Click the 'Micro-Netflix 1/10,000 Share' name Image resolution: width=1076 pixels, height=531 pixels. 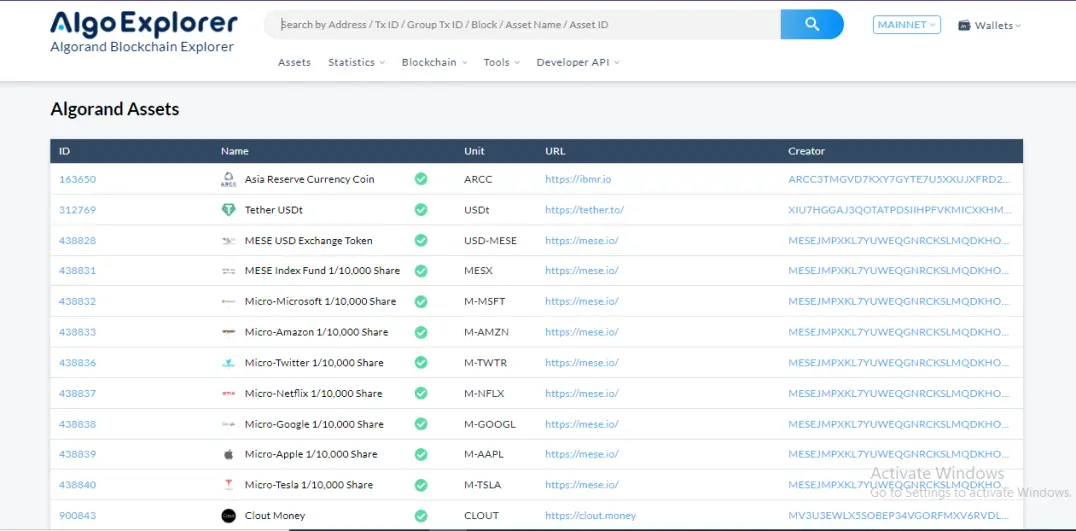(314, 393)
